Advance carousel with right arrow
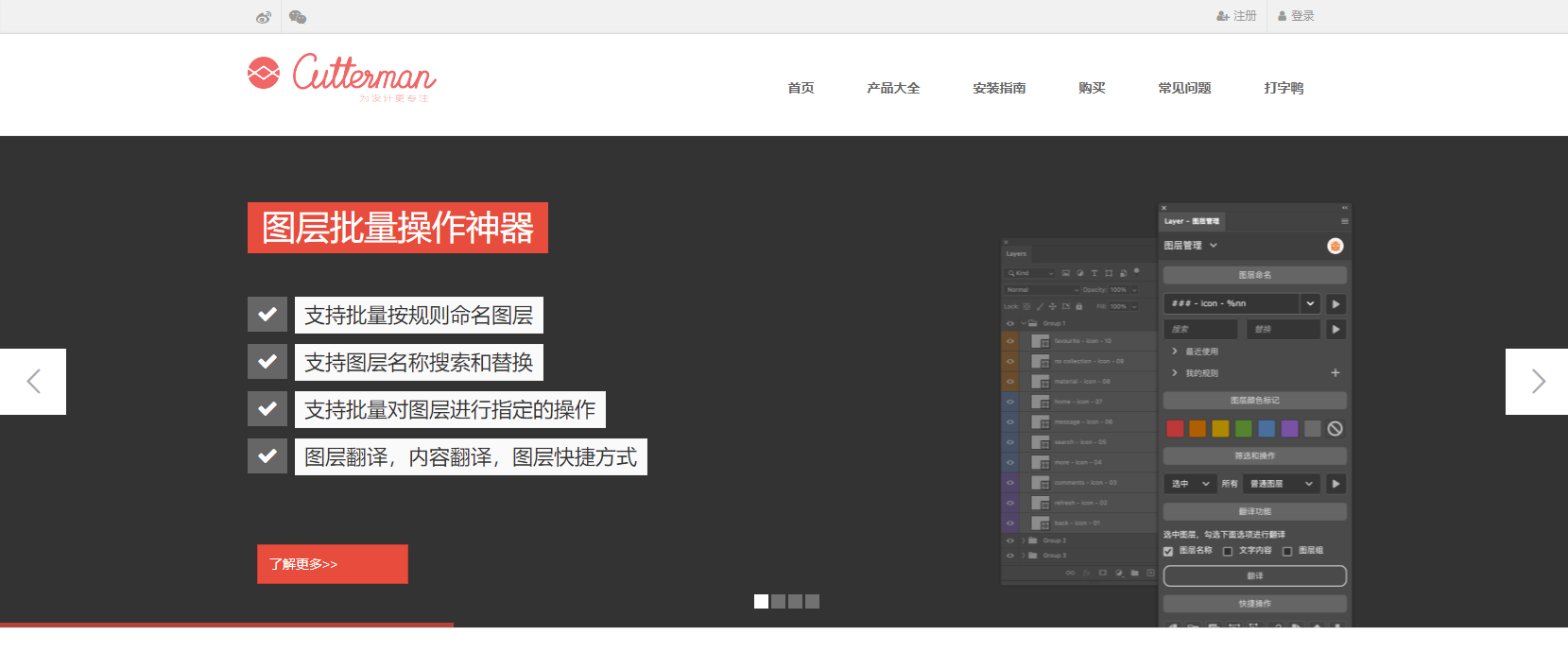 pos(1537,382)
